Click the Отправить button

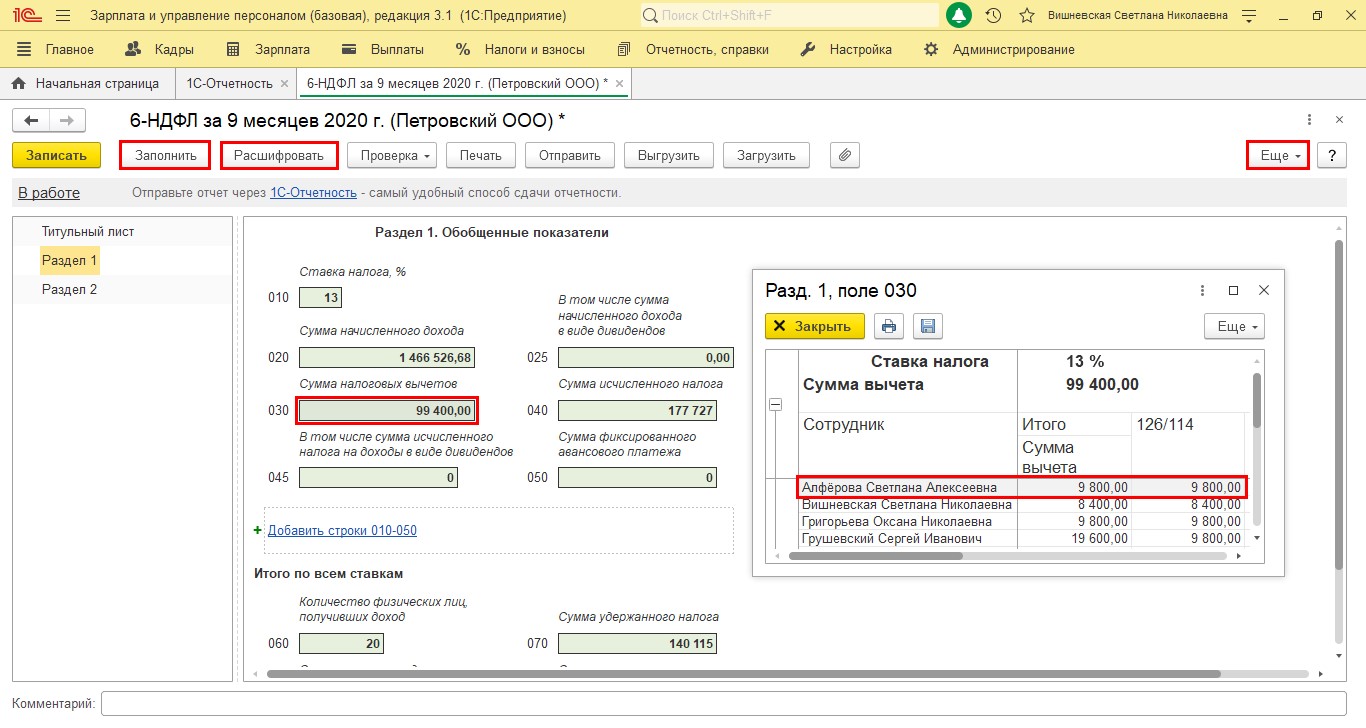(570, 155)
